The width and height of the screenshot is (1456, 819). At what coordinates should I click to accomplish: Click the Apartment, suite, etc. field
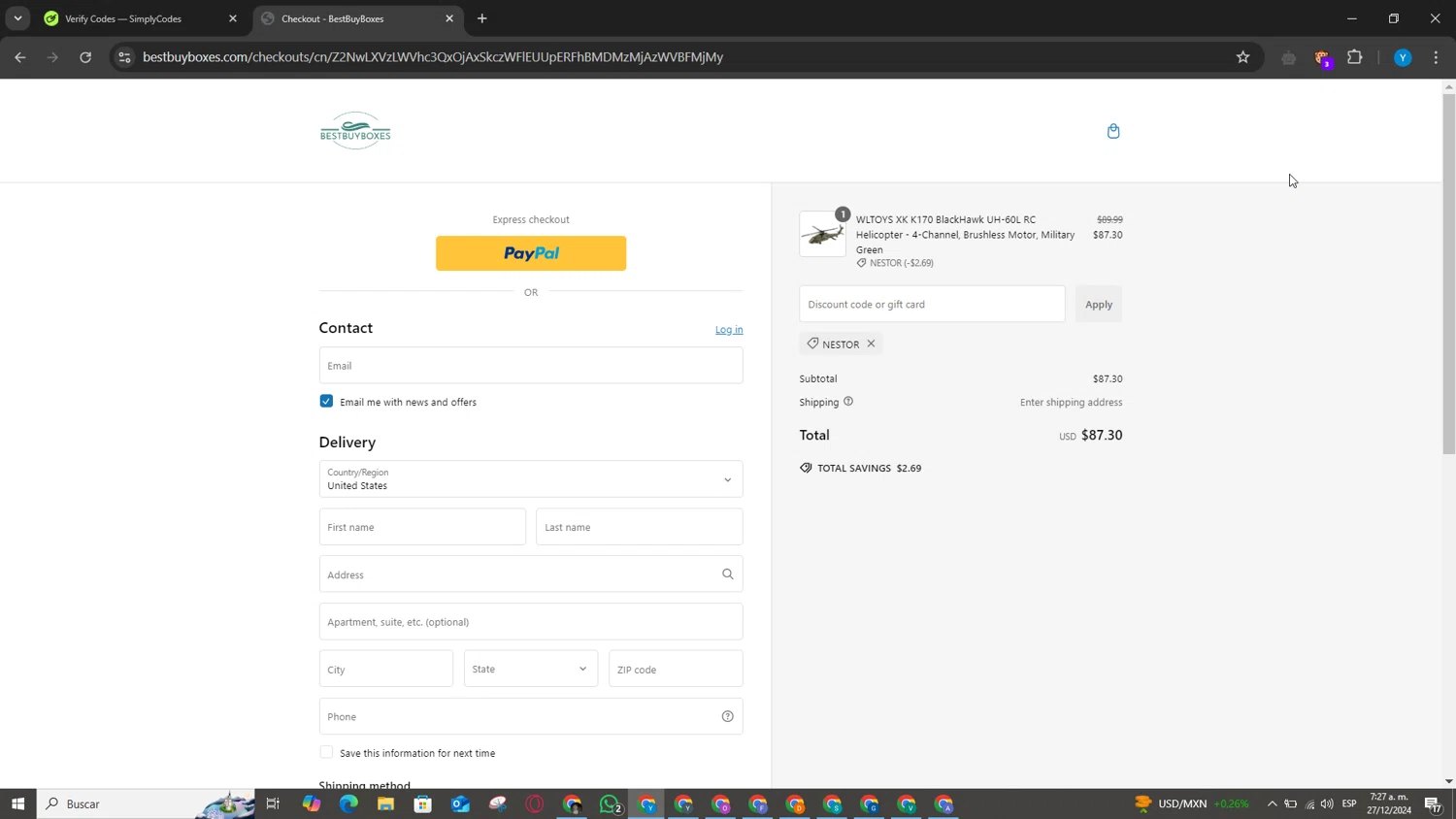[x=531, y=622]
